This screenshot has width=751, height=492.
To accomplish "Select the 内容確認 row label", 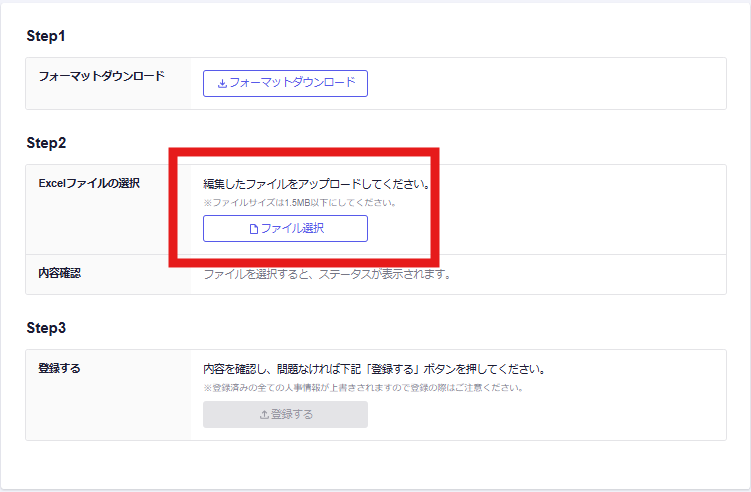I will [x=59, y=273].
